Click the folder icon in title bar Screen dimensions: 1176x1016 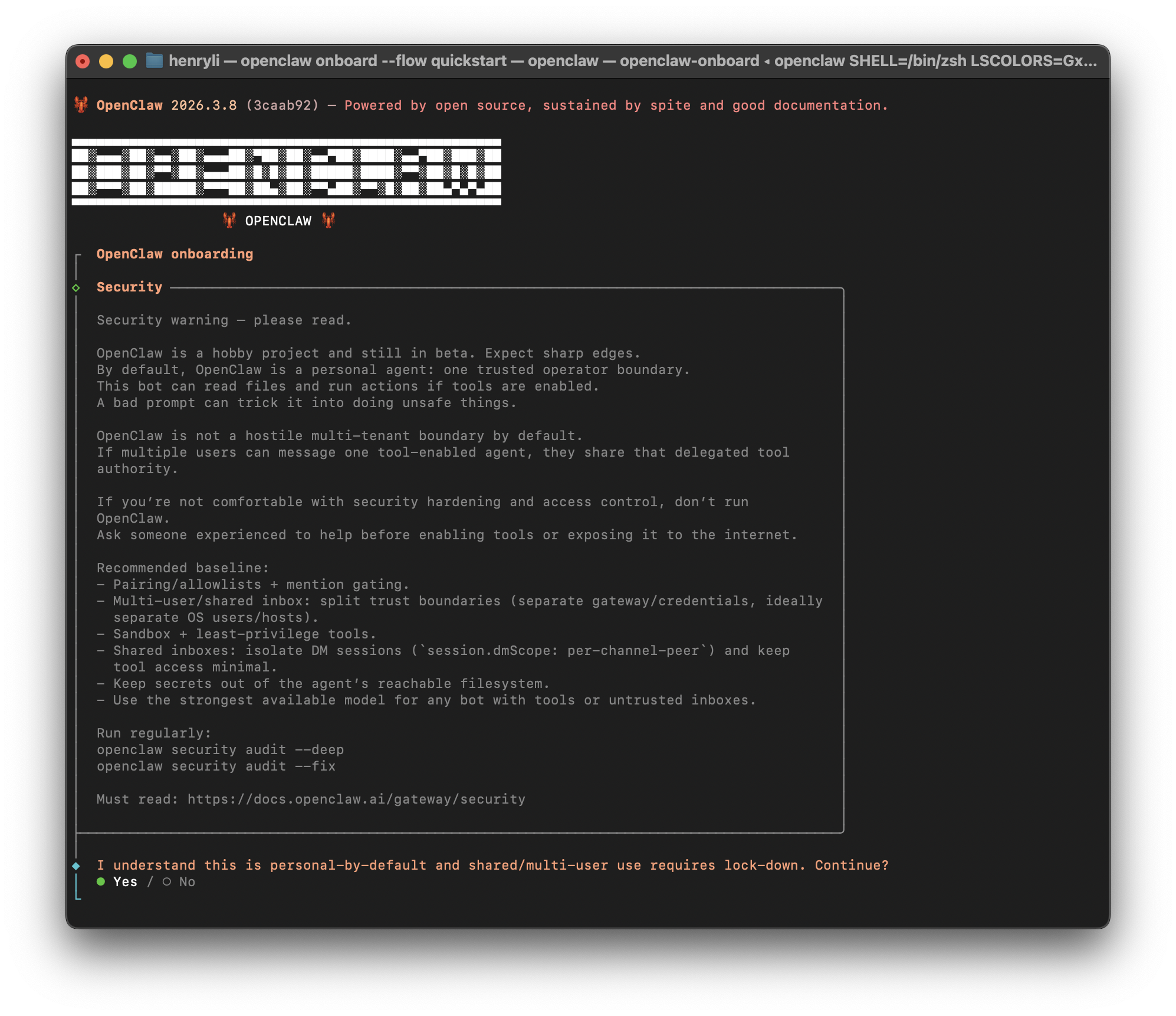pyautogui.click(x=155, y=61)
